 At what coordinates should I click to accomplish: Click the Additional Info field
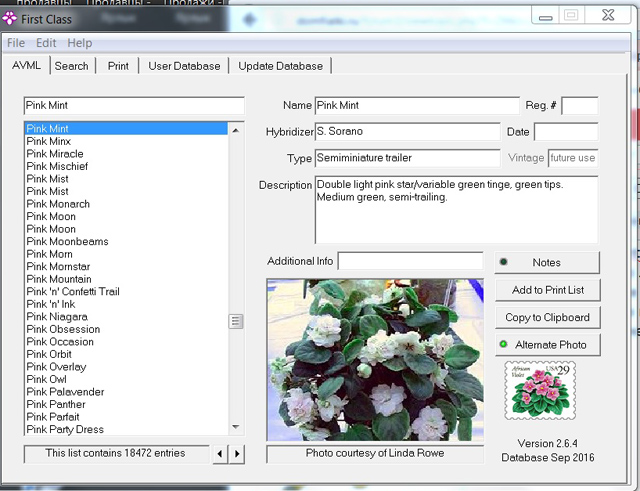pyautogui.click(x=411, y=261)
